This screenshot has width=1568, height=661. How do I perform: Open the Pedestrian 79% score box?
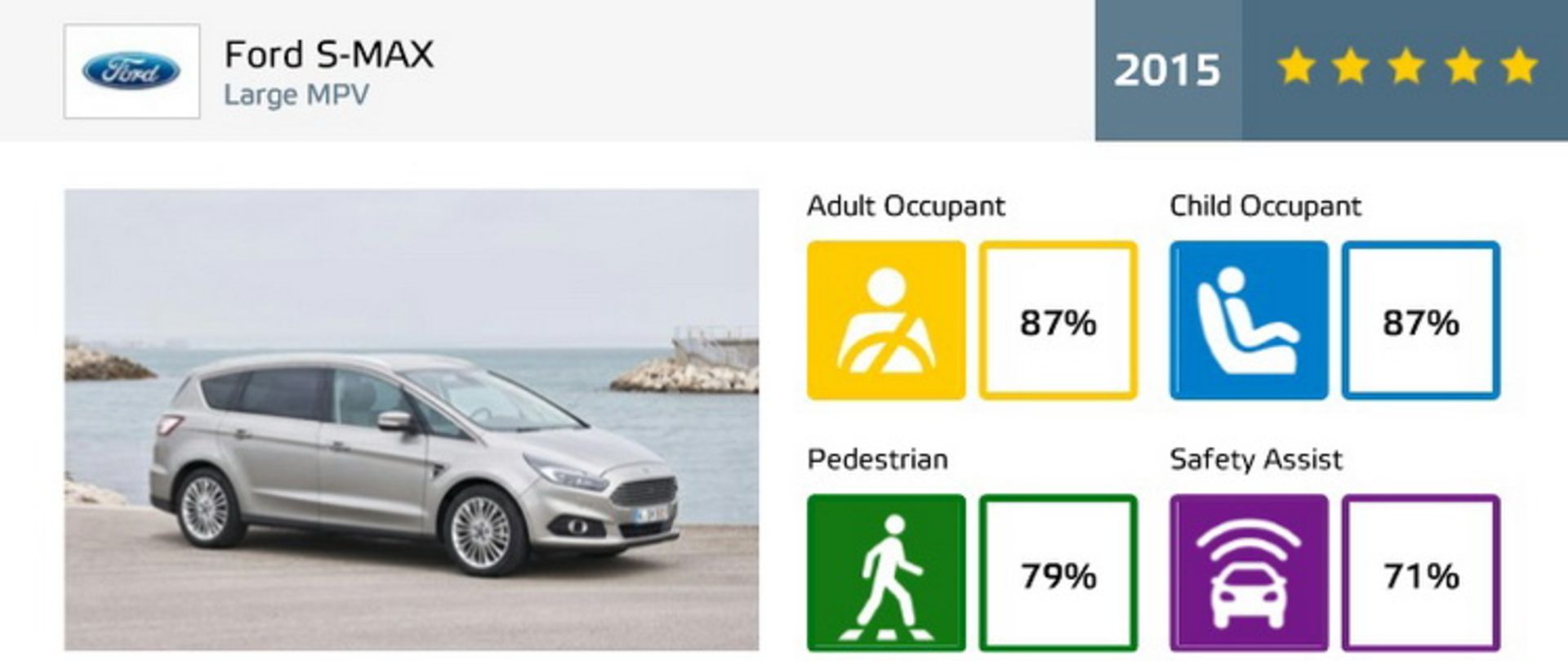[1058, 573]
